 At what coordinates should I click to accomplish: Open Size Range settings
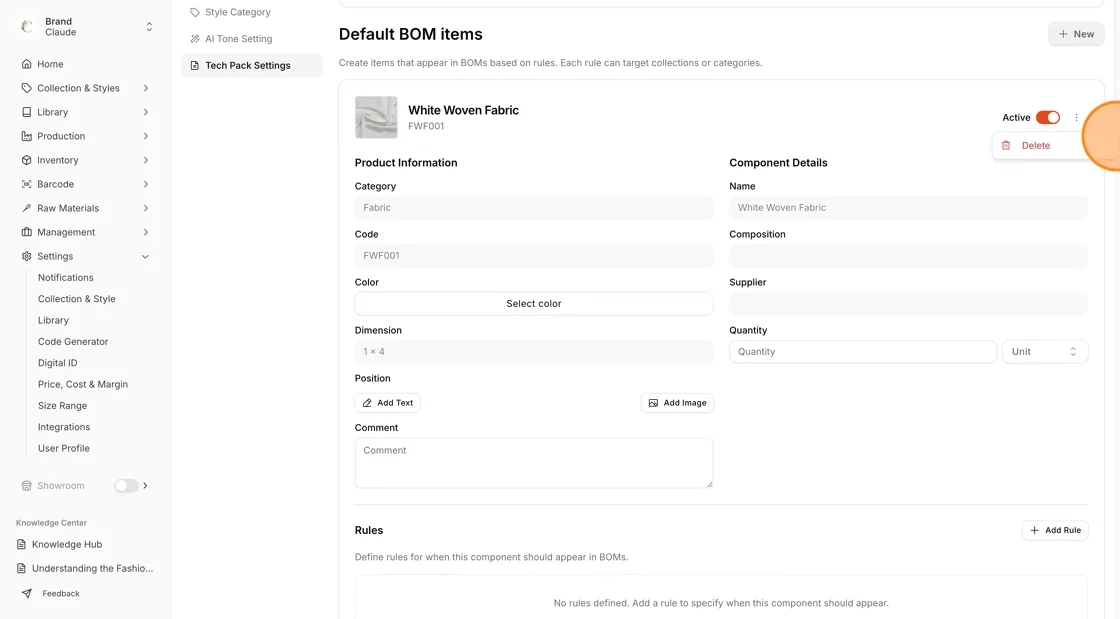(x=62, y=406)
